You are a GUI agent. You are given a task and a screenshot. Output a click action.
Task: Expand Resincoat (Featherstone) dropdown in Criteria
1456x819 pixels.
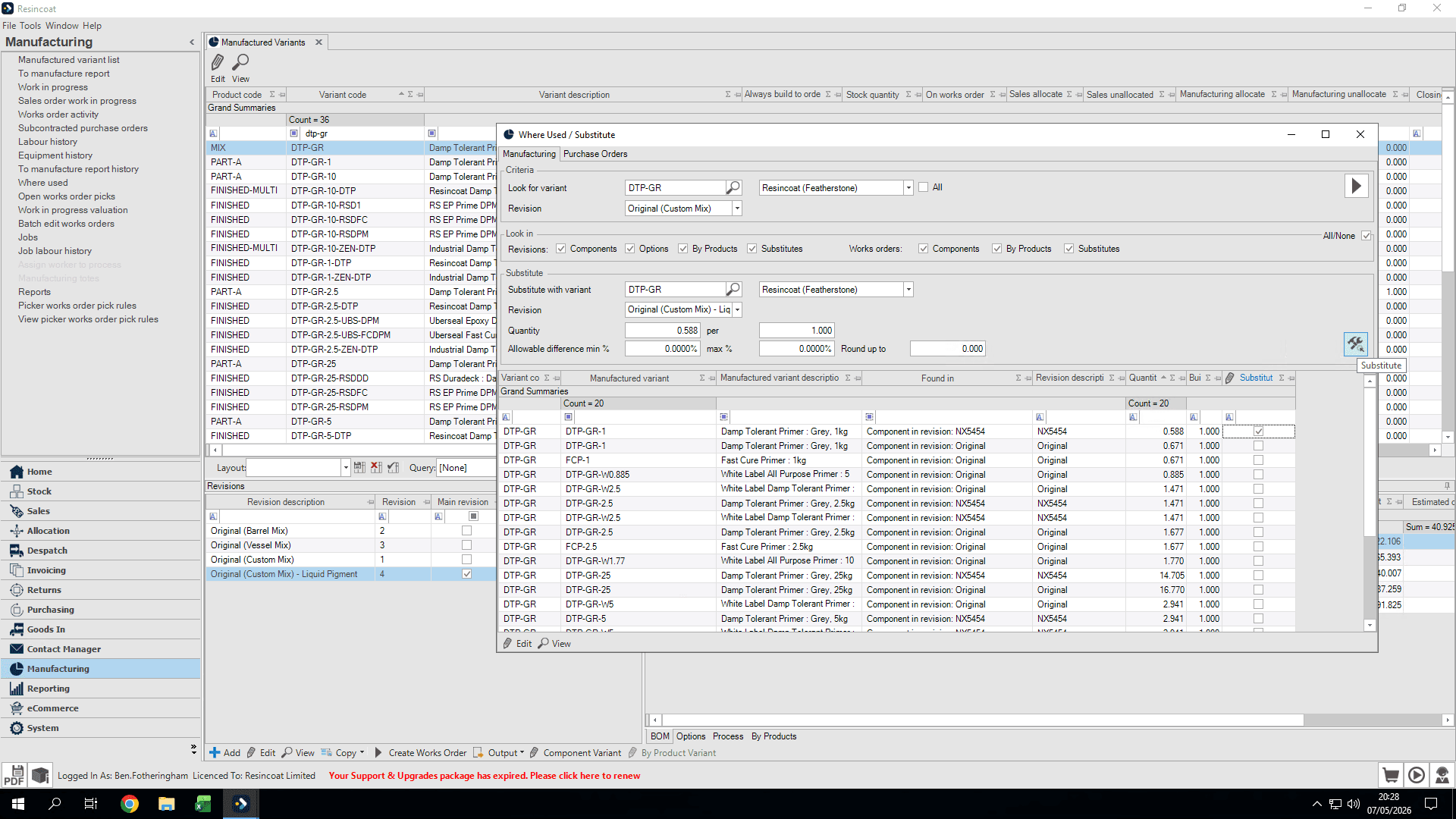(908, 188)
